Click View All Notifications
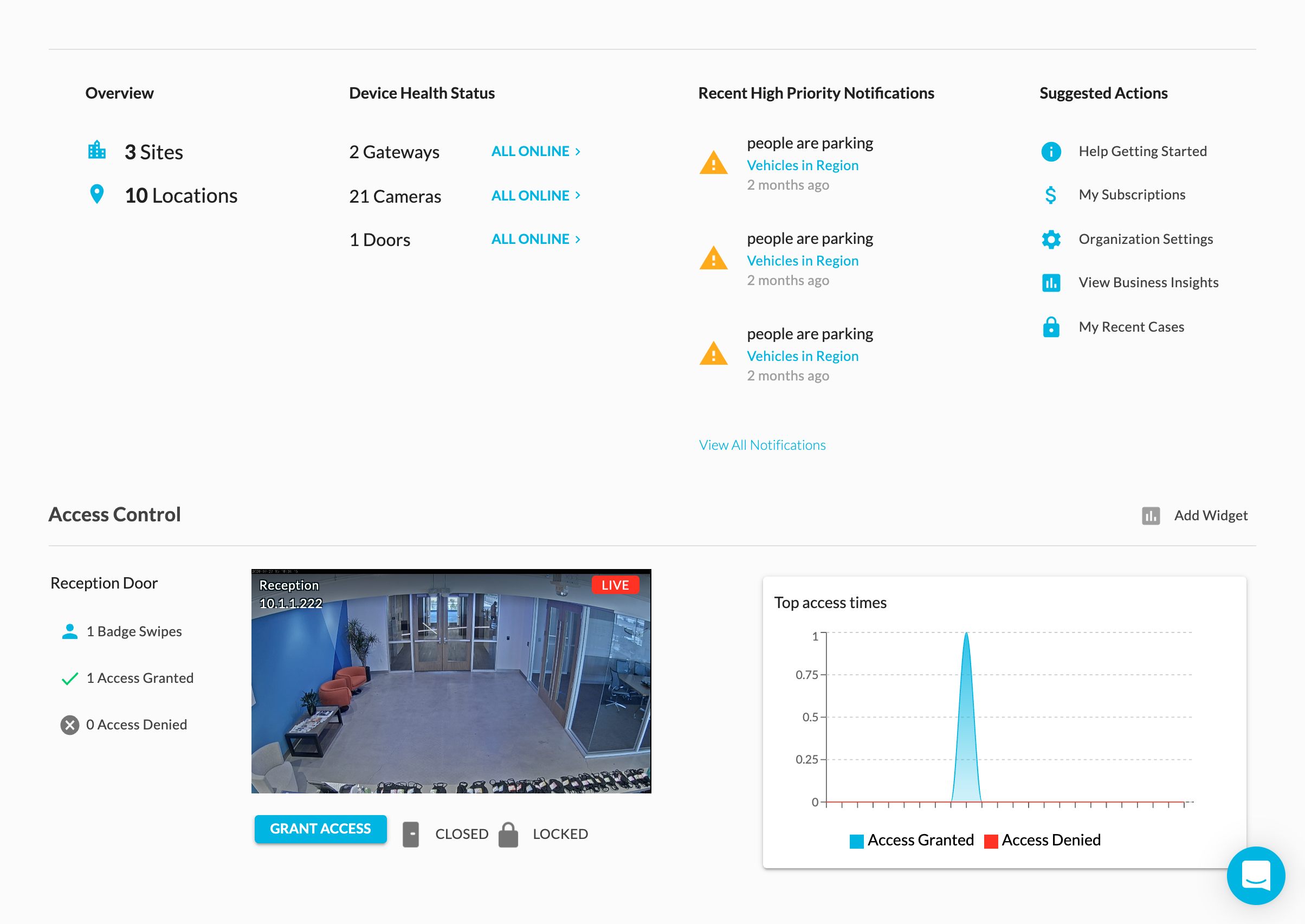The width and height of the screenshot is (1305, 924). pos(762,445)
